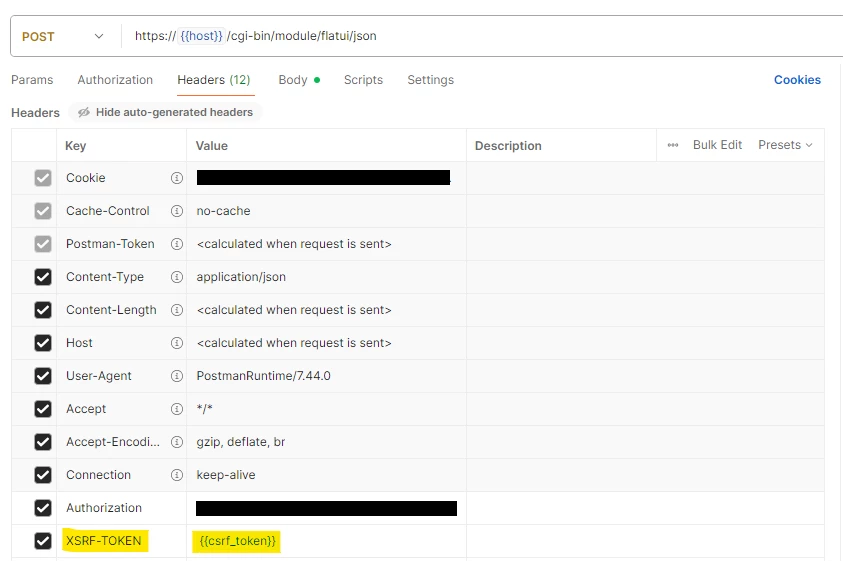Image resolution: width=844 pixels, height=562 pixels.
Task: Toggle the Cache-Control header checkbox
Action: [x=43, y=211]
